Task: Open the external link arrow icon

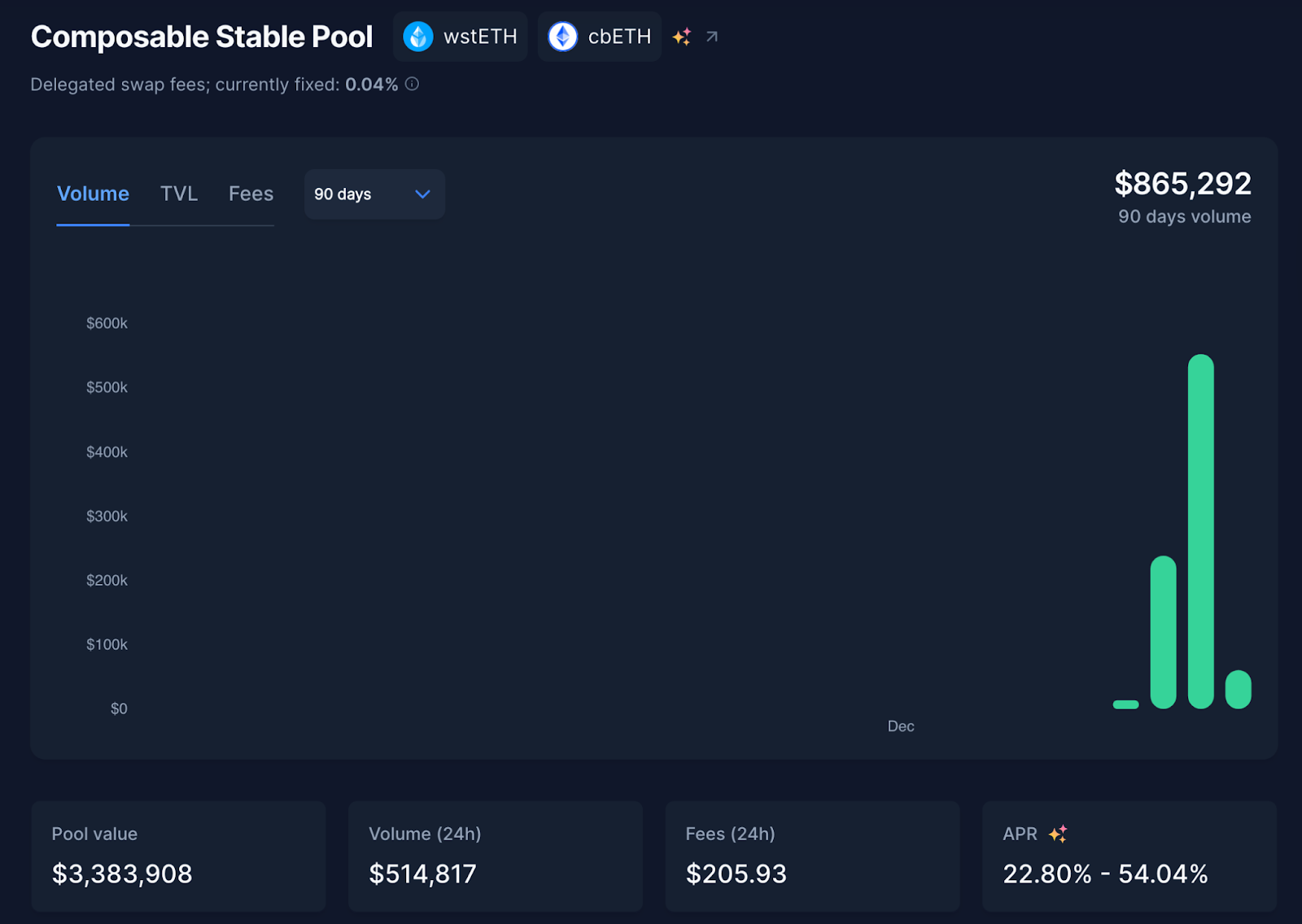Action: [x=712, y=37]
